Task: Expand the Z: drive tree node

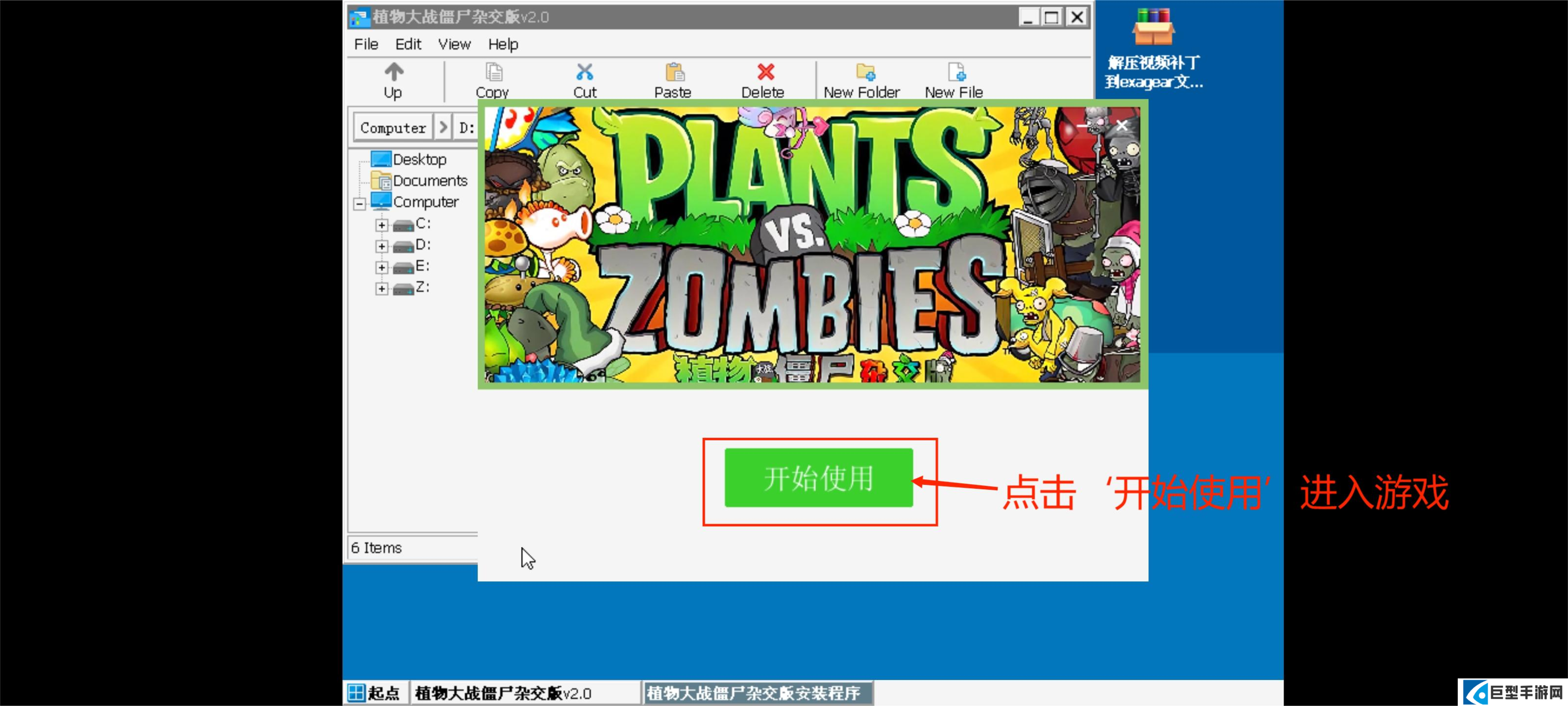Action: pyautogui.click(x=382, y=288)
